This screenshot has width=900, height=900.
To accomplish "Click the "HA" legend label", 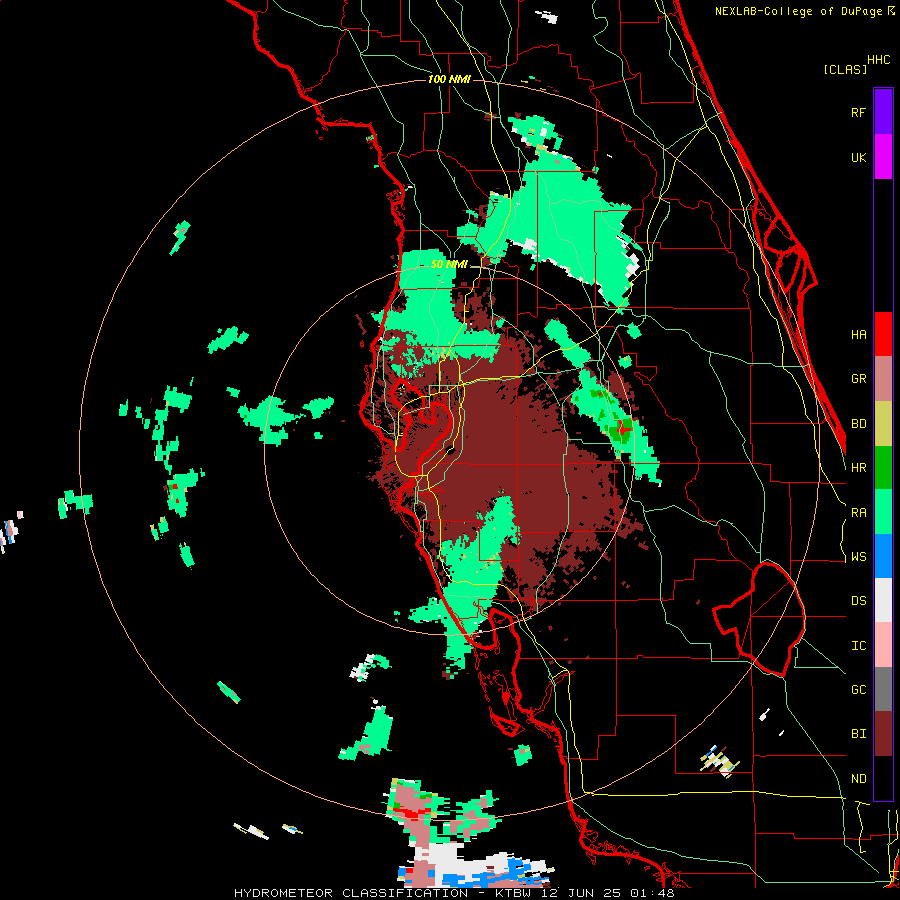I will click(x=858, y=335).
